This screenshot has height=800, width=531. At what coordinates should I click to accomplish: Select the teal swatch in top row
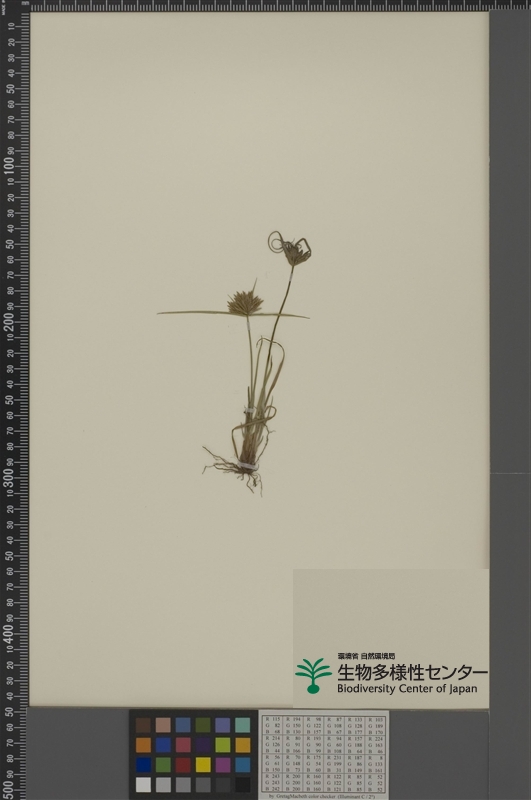coord(243,725)
